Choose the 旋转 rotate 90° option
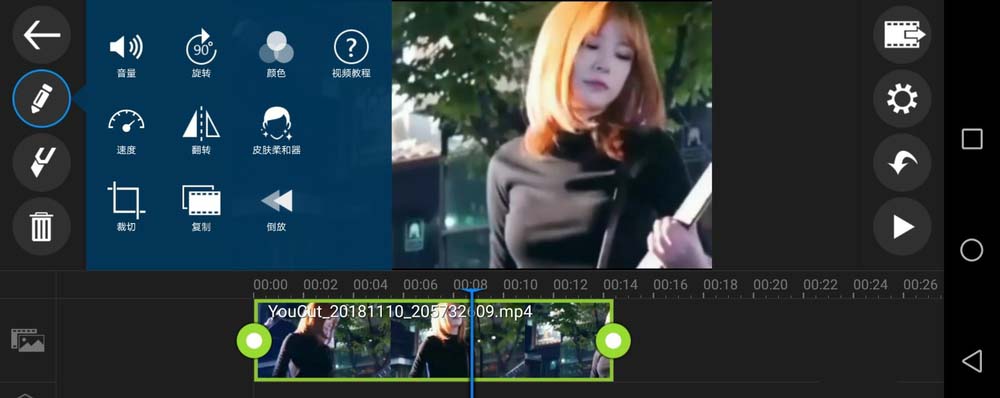This screenshot has height=398, width=1000. coord(201,55)
